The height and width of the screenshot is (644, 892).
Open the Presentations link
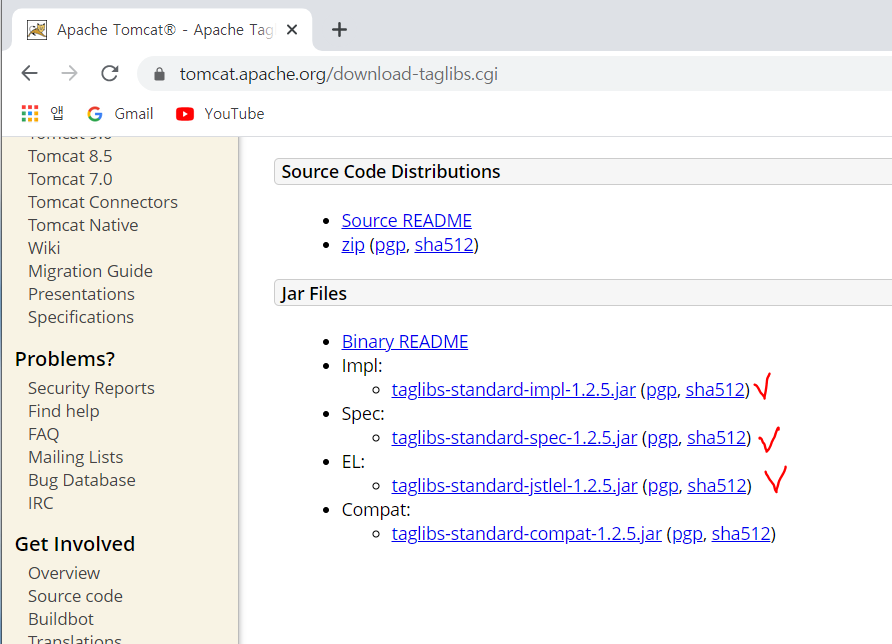(81, 294)
